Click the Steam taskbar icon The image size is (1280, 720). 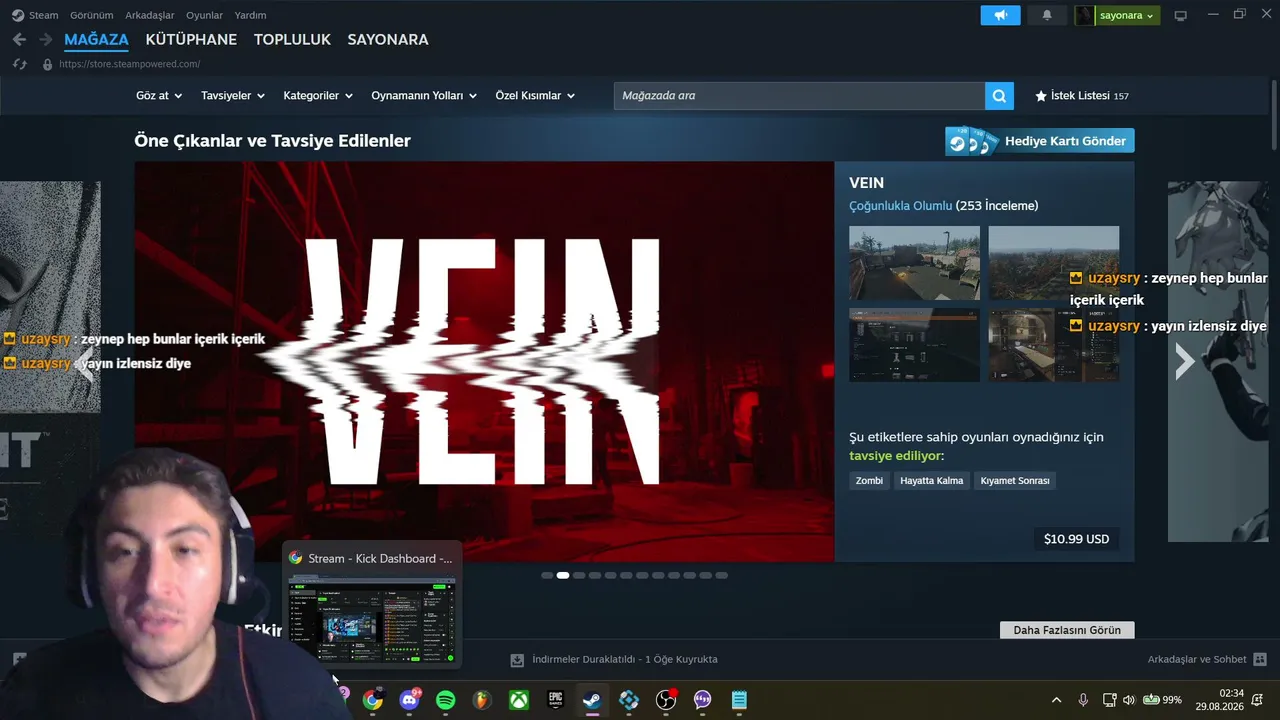(592, 700)
